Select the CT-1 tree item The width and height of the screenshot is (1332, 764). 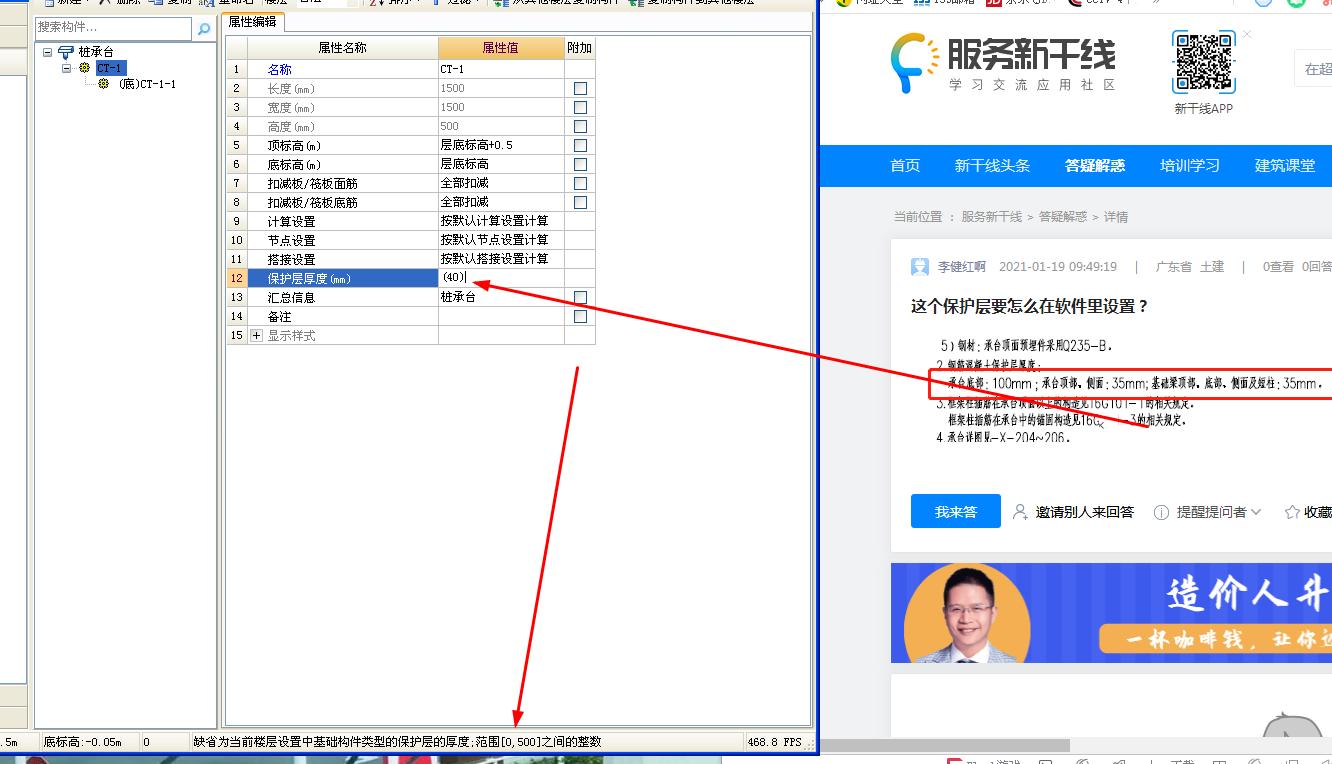[x=111, y=68]
